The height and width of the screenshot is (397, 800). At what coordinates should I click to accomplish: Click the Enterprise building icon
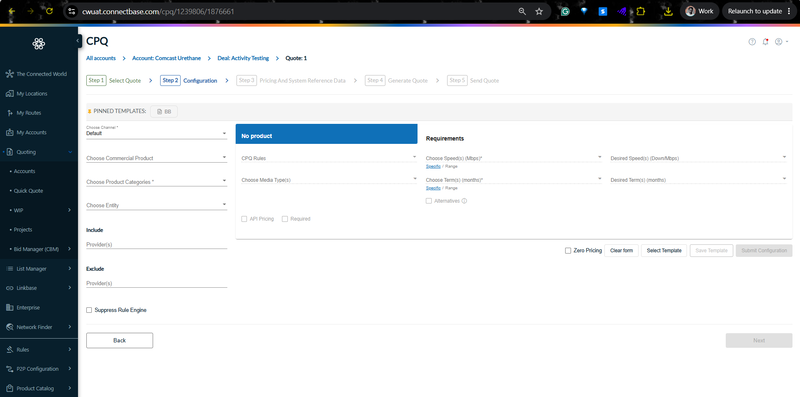tap(9, 307)
